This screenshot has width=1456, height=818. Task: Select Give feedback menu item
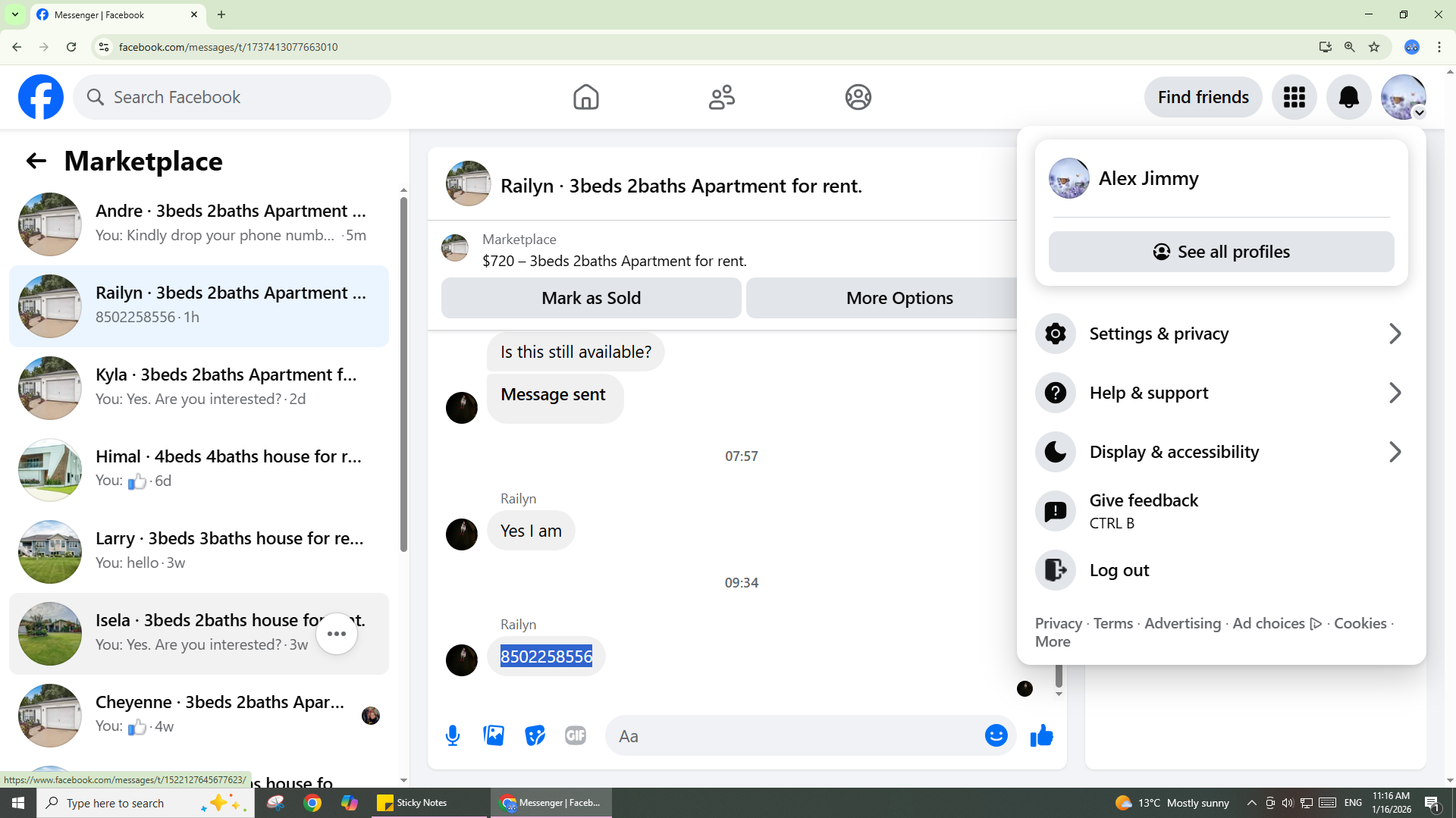point(1221,511)
